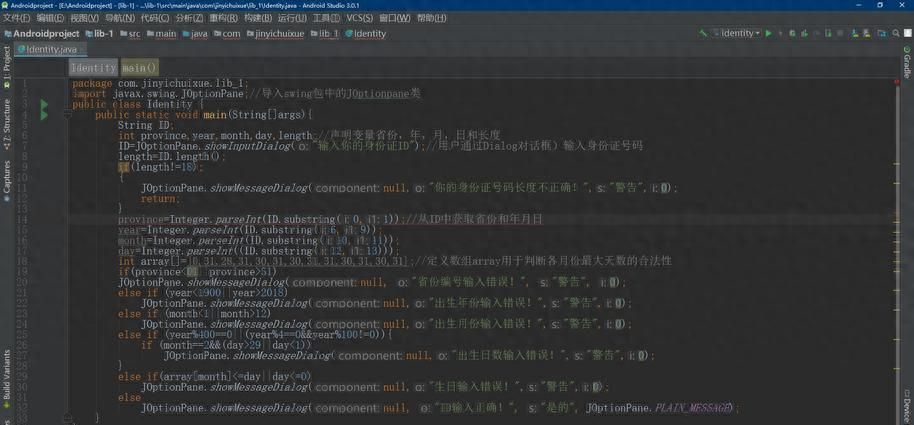The image size is (914, 425).
Task: Click the Search Everywhere magnifier
Action: pos(896,34)
